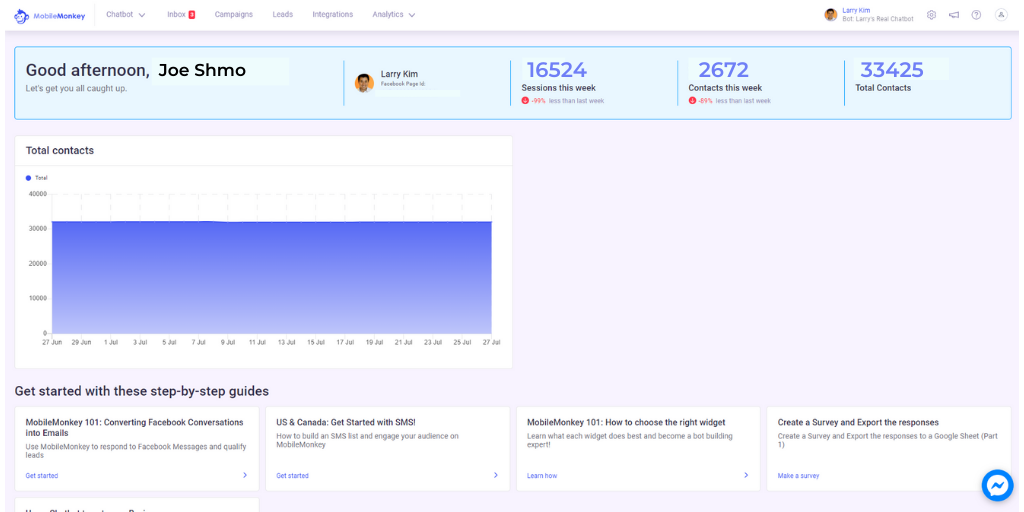Click the -89% contacts change value
This screenshot has width=1024, height=512.
705,101
